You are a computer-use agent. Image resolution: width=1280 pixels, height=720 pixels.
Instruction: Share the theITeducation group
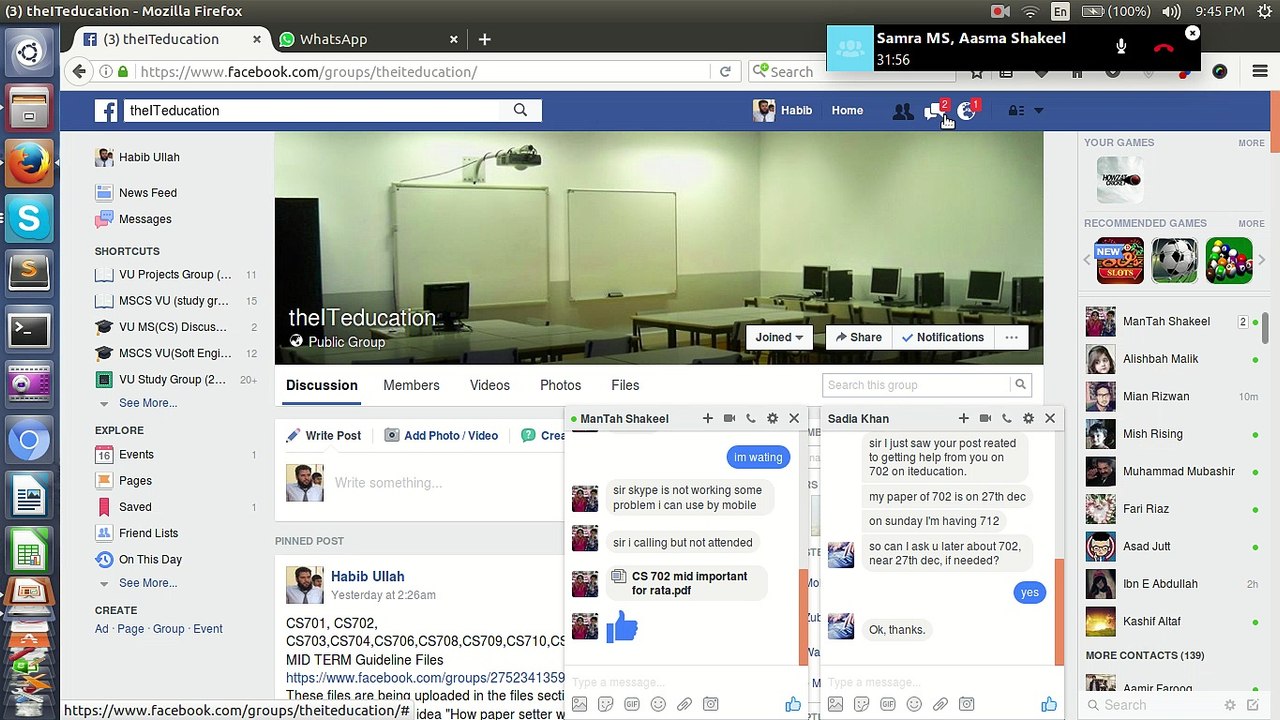(858, 337)
